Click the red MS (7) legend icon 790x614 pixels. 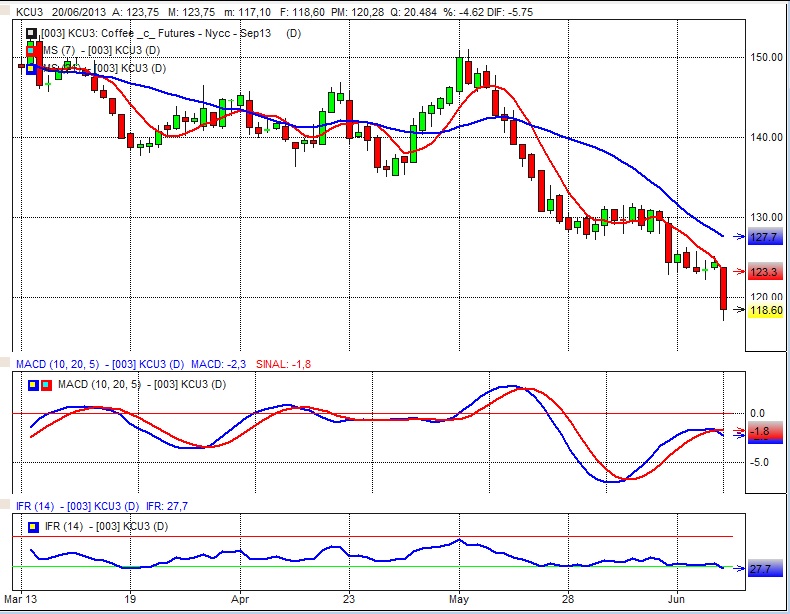click(x=31, y=51)
